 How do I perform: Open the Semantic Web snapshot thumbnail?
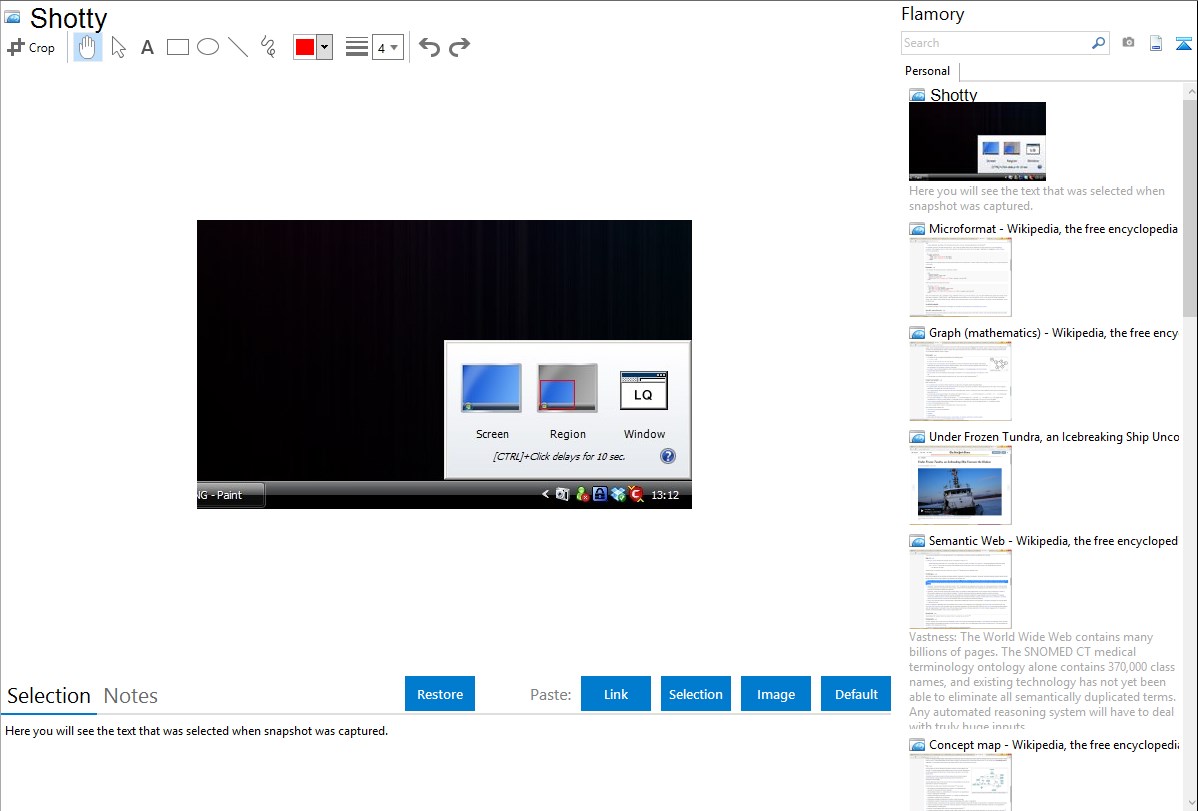tap(960, 588)
